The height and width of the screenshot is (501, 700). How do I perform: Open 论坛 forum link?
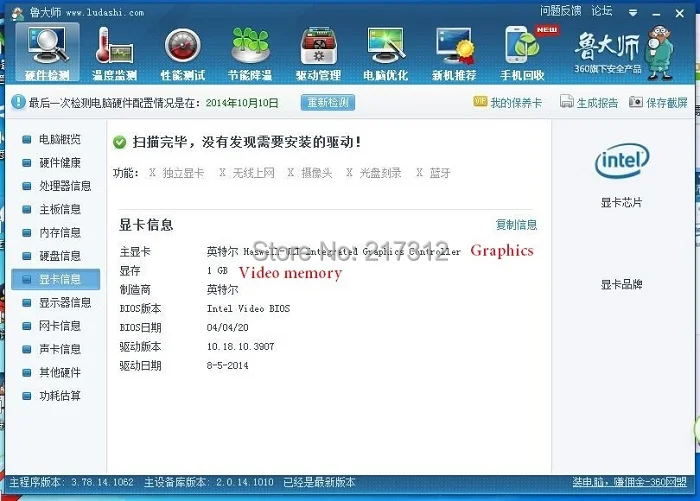(x=602, y=11)
